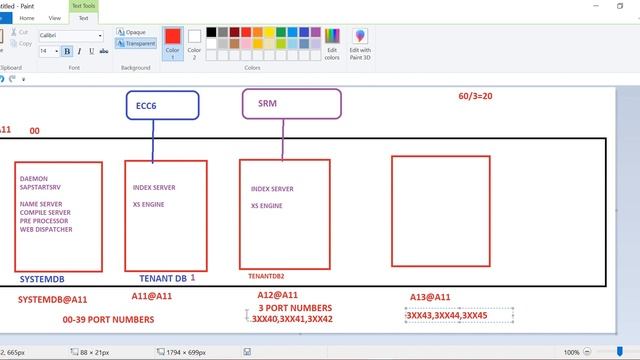The image size is (640, 360).
Task: Click the Copy button in Clipboard group
Action: (x=21, y=43)
